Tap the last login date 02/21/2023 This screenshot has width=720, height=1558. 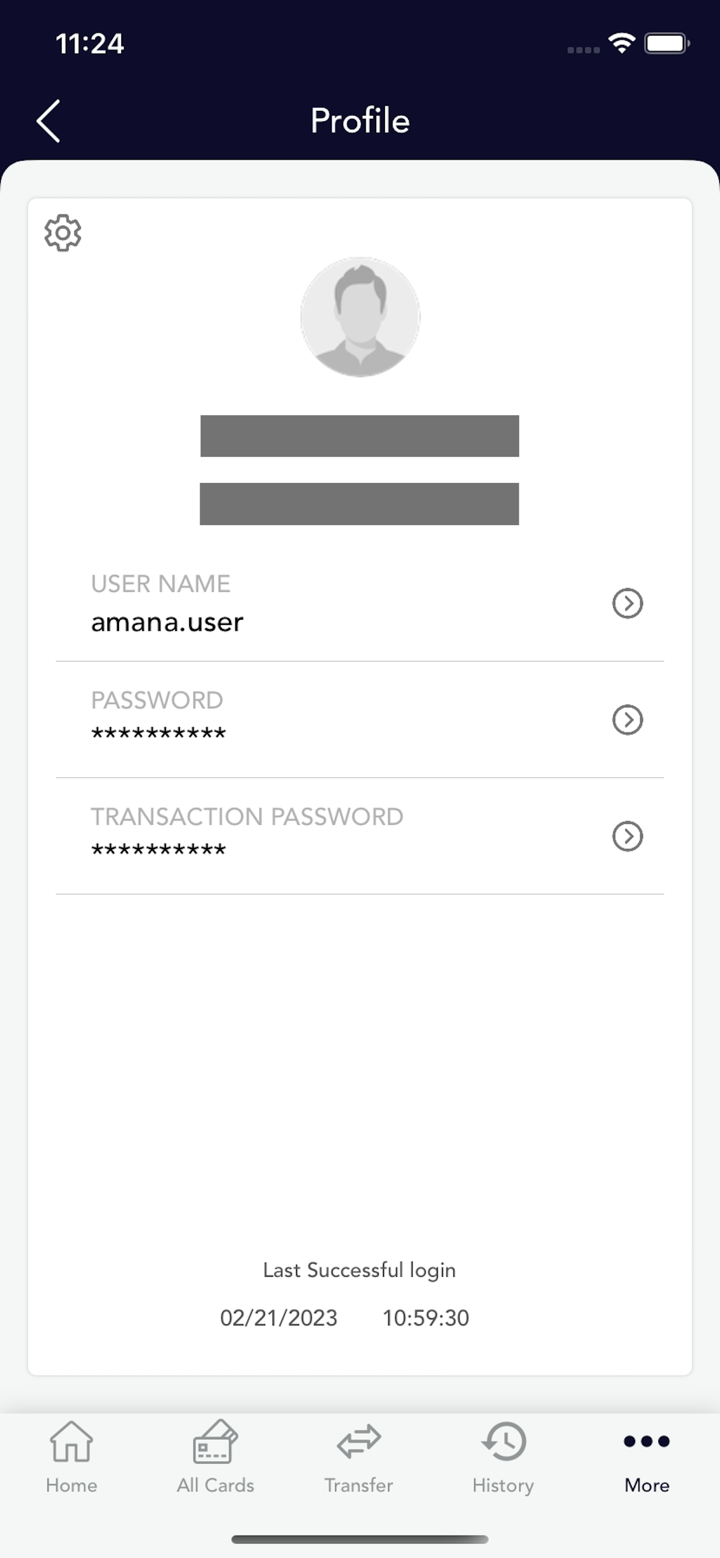point(278,1318)
